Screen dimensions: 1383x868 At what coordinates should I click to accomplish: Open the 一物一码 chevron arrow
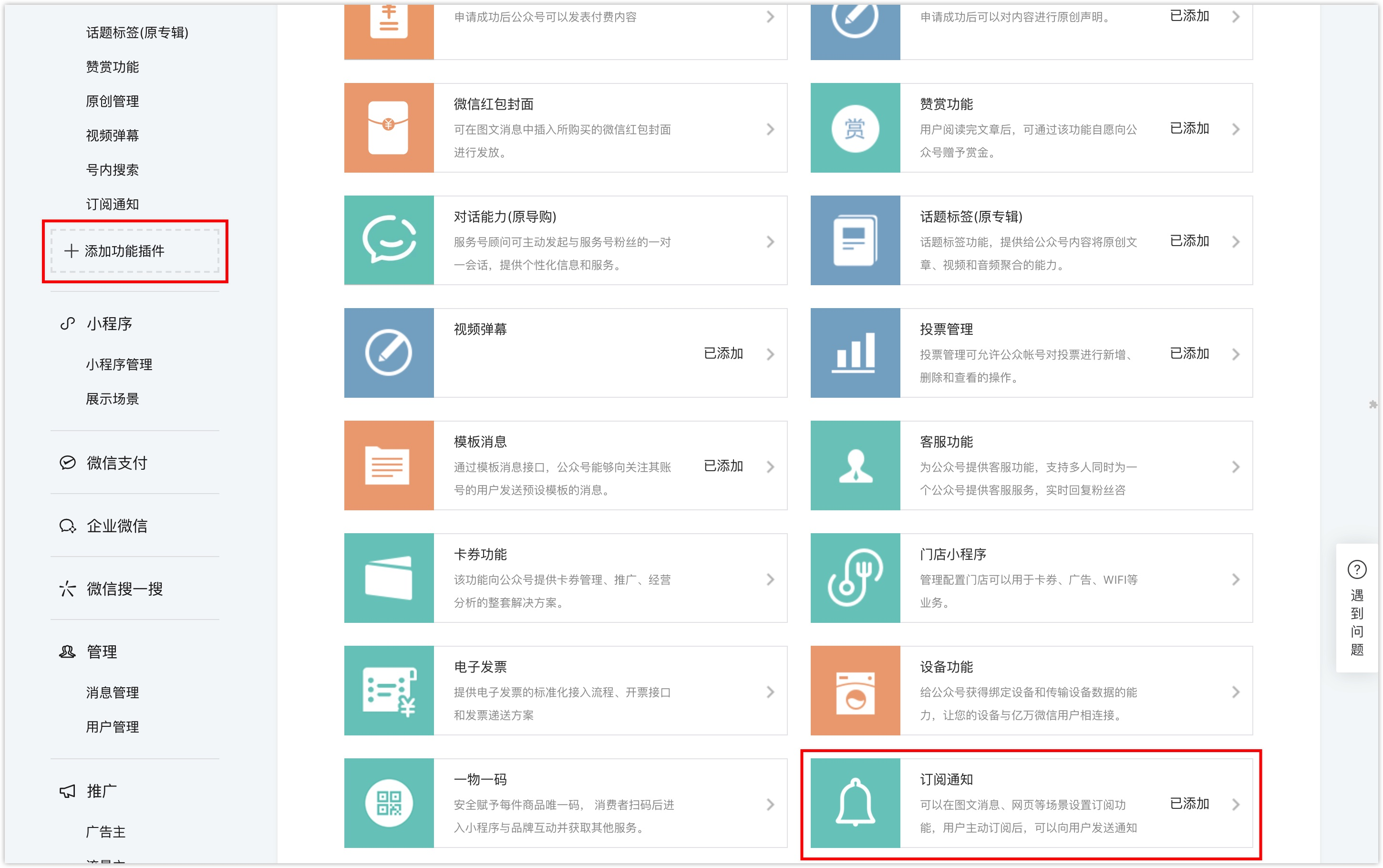coord(770,804)
